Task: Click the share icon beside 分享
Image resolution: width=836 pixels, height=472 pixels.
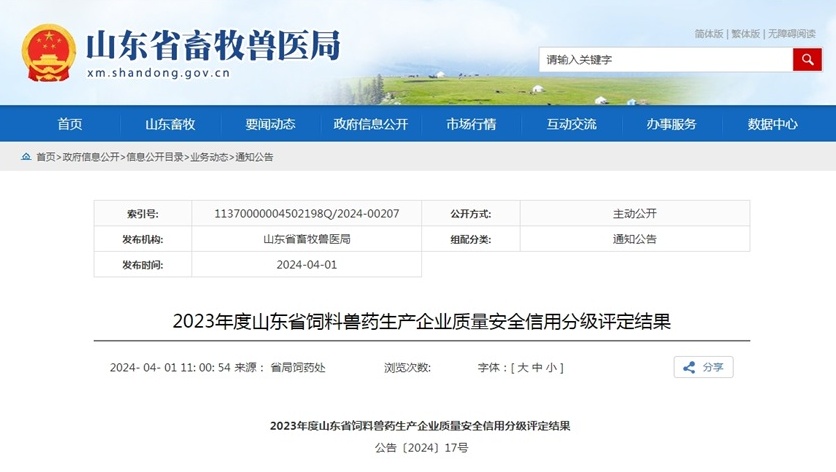Action: pyautogui.click(x=689, y=368)
